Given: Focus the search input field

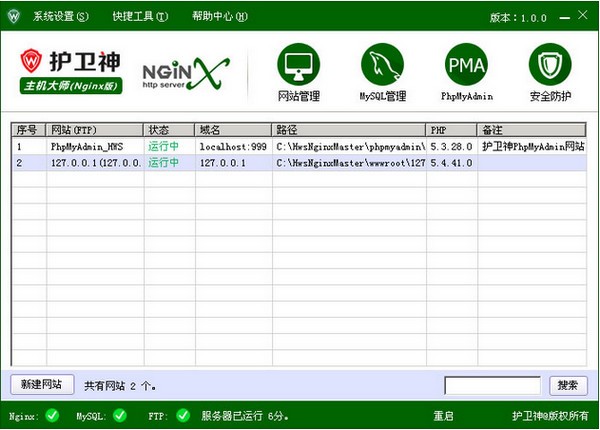Looking at the screenshot, I should tap(492, 385).
